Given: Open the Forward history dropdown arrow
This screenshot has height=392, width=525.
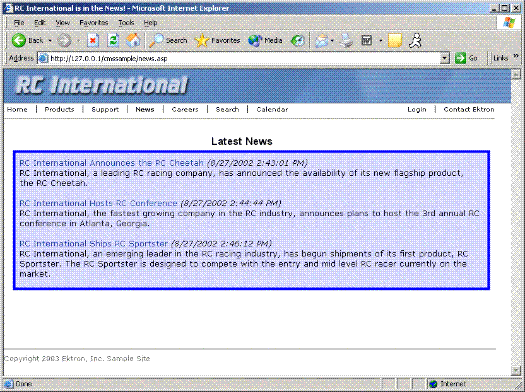Looking at the screenshot, I should click(x=78, y=41).
